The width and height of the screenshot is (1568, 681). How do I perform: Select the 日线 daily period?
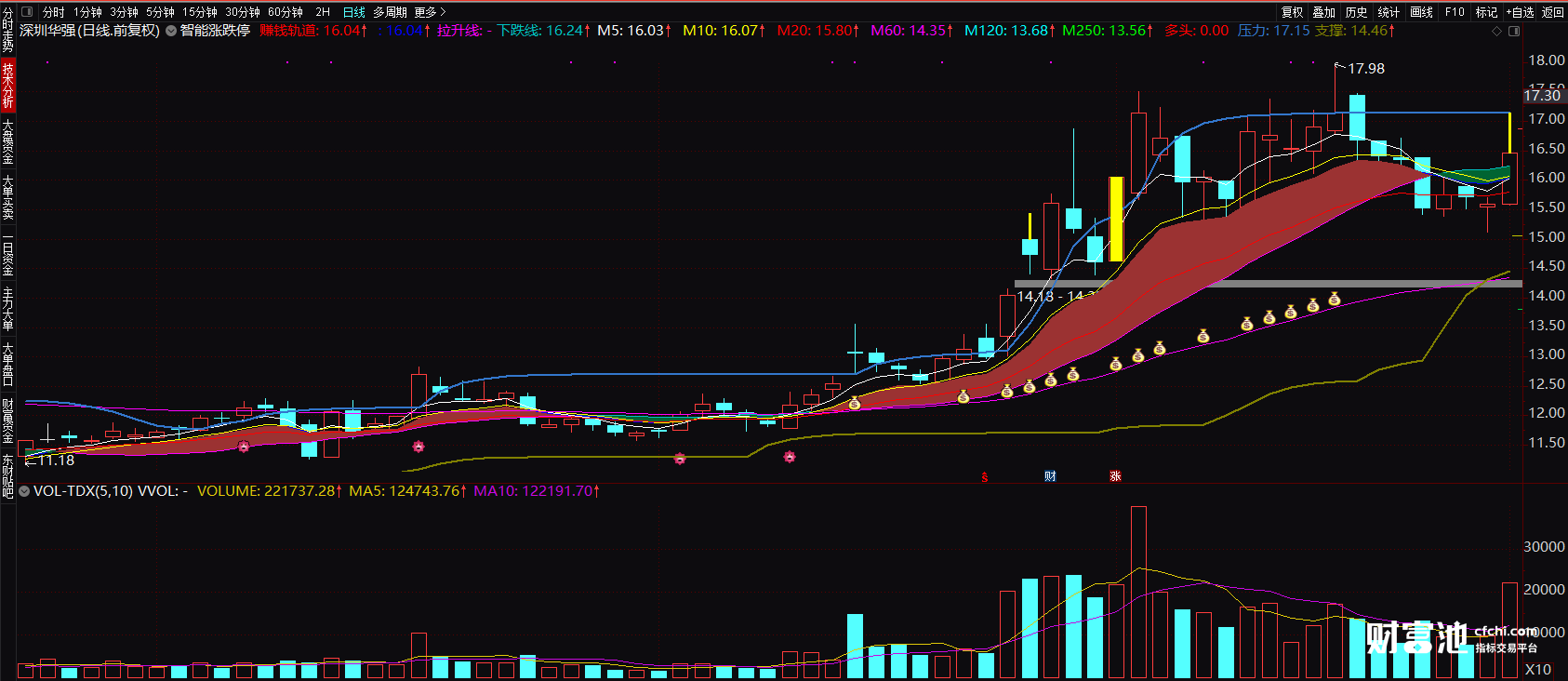pyautogui.click(x=354, y=12)
